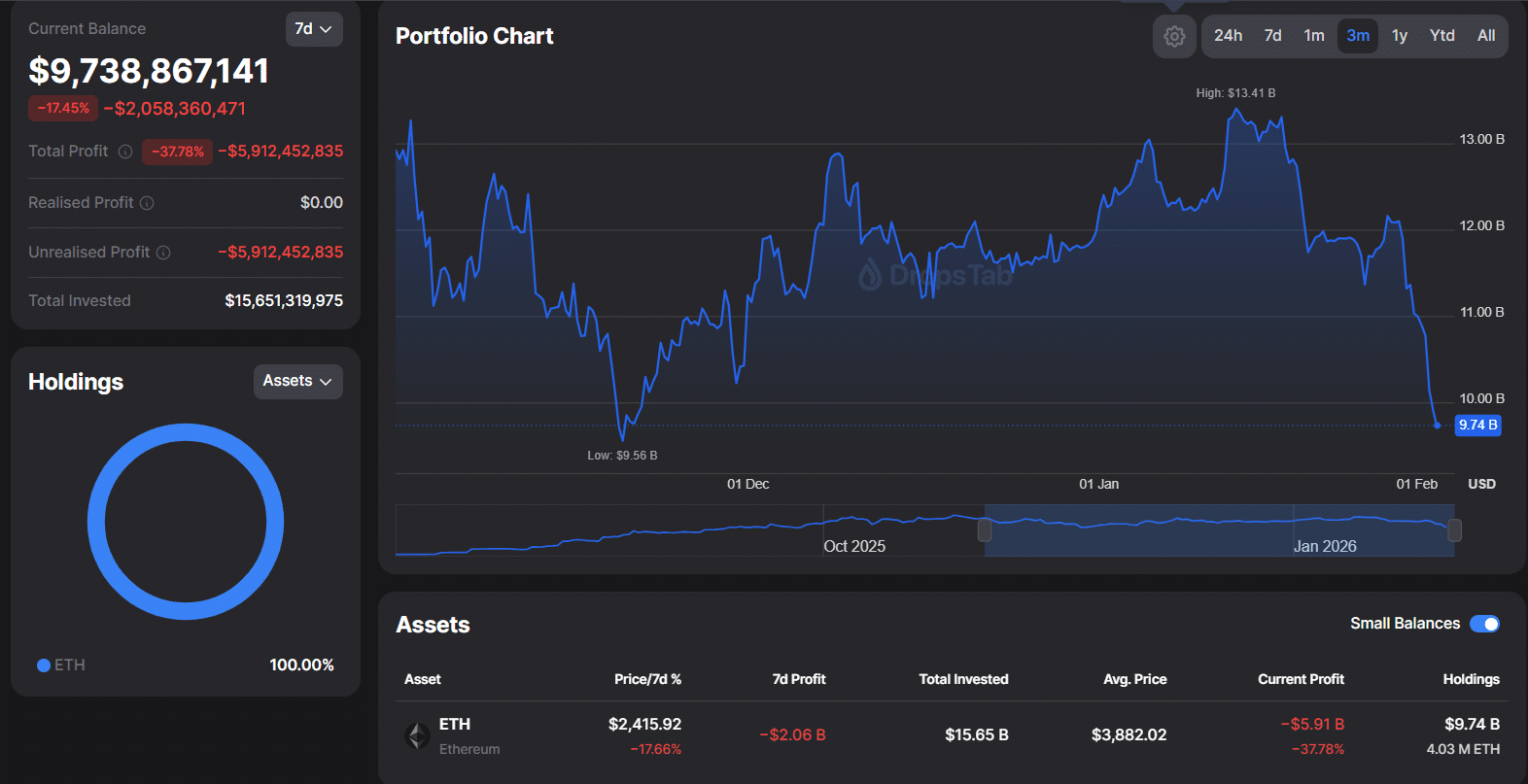Image resolution: width=1528 pixels, height=784 pixels.
Task: Open the chart settings gear icon
Action: click(1174, 37)
